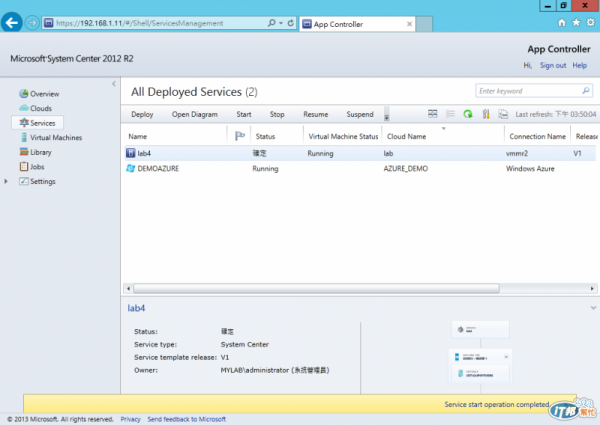This screenshot has height=425, width=600.
Task: Click the lab4 details pane title
Action: pyautogui.click(x=136, y=308)
